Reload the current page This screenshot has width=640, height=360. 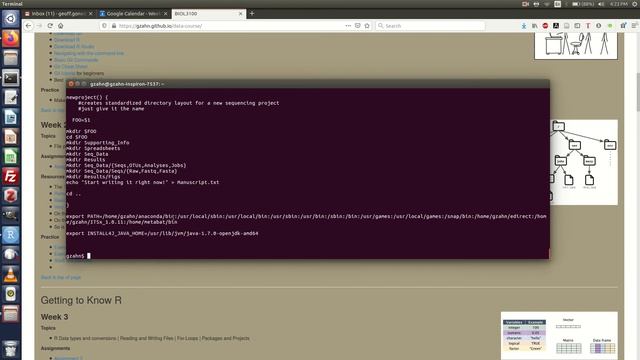[x=50, y=26]
